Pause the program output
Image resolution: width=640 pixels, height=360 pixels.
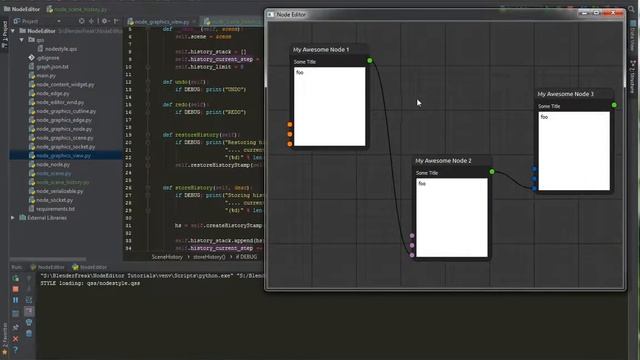[x=16, y=300]
